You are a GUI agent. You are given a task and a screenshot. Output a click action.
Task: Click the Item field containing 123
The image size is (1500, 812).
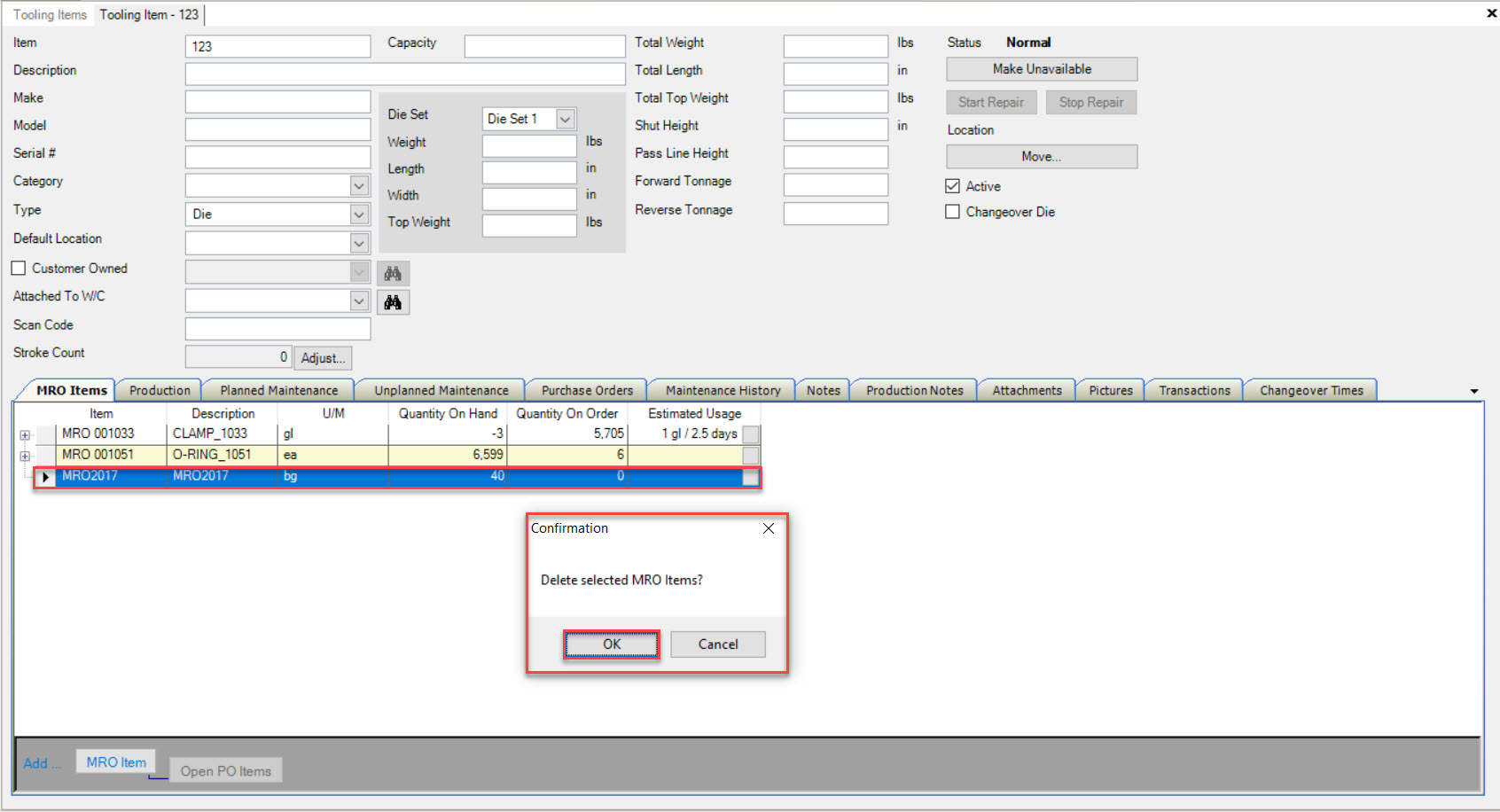277,47
